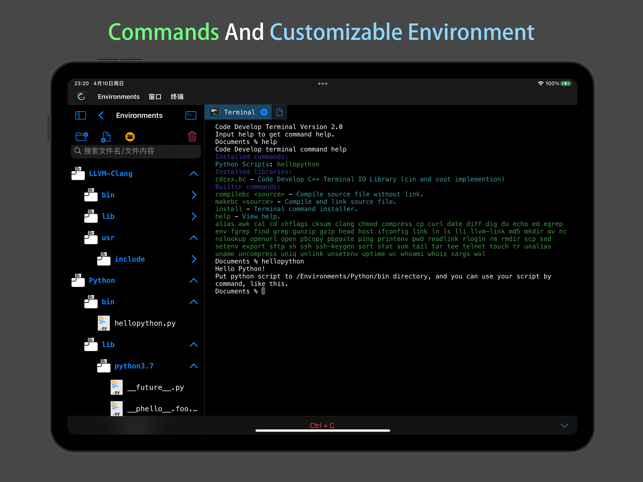Go back with the left chevron

coord(101,116)
